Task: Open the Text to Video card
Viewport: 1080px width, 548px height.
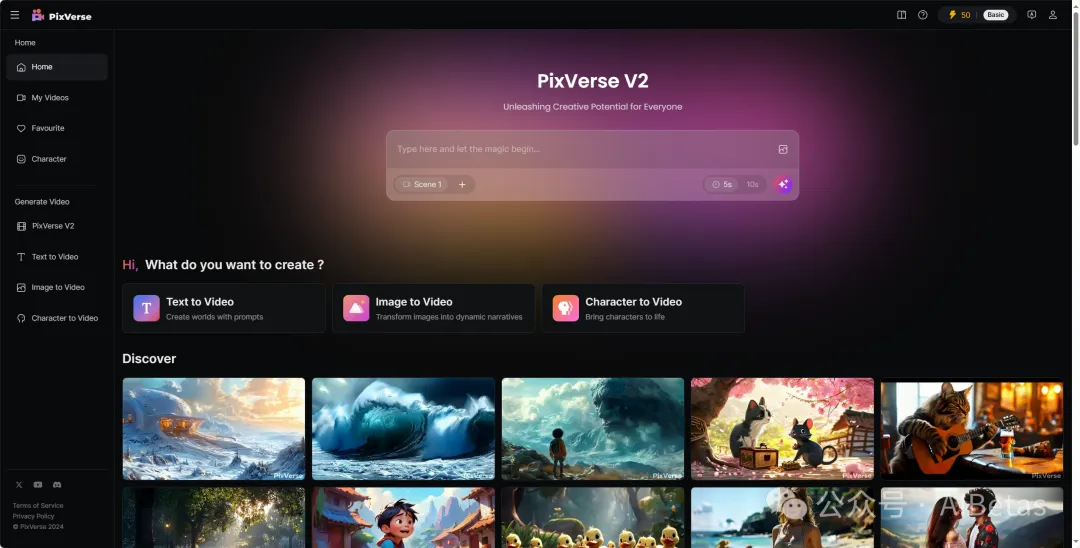Action: point(224,308)
